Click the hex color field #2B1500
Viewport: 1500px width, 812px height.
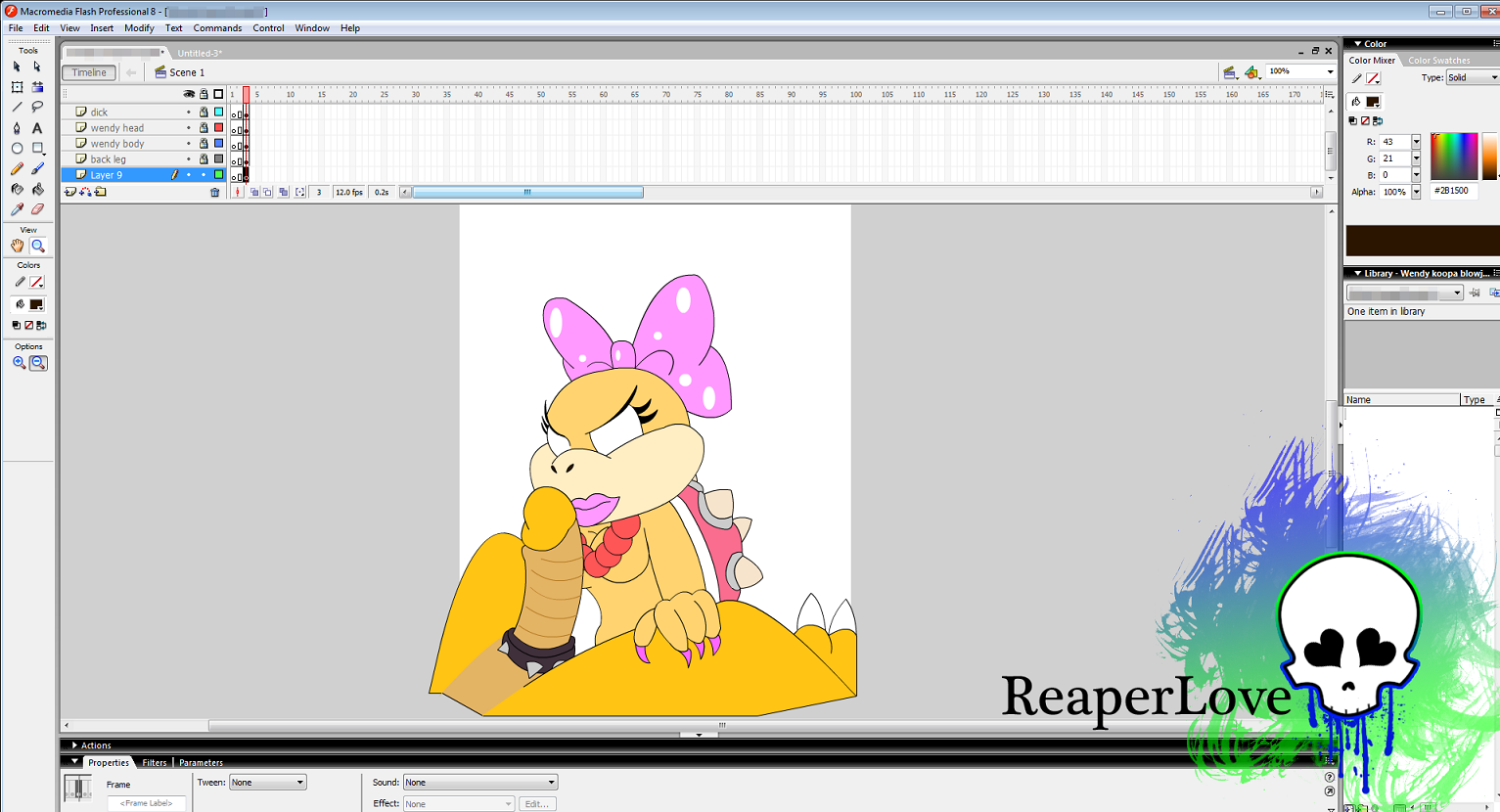[x=1454, y=191]
